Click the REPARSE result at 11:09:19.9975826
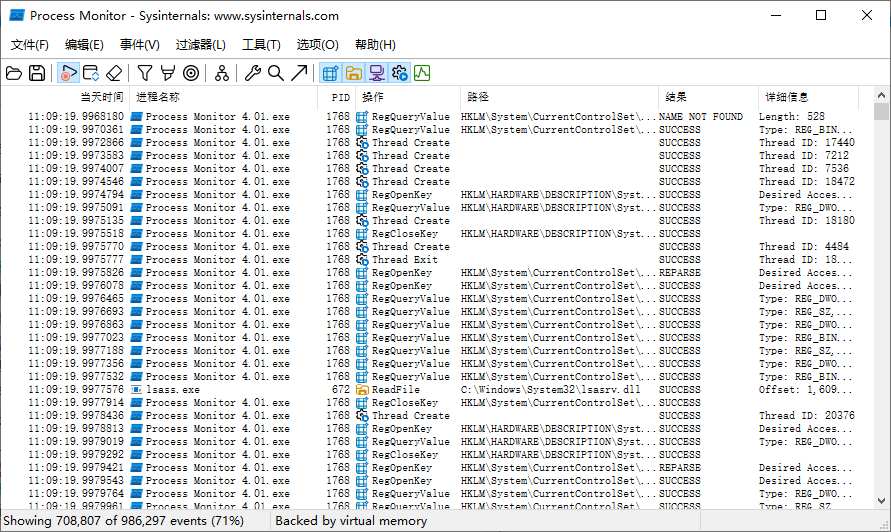Image resolution: width=891 pixels, height=532 pixels. click(x=680, y=273)
